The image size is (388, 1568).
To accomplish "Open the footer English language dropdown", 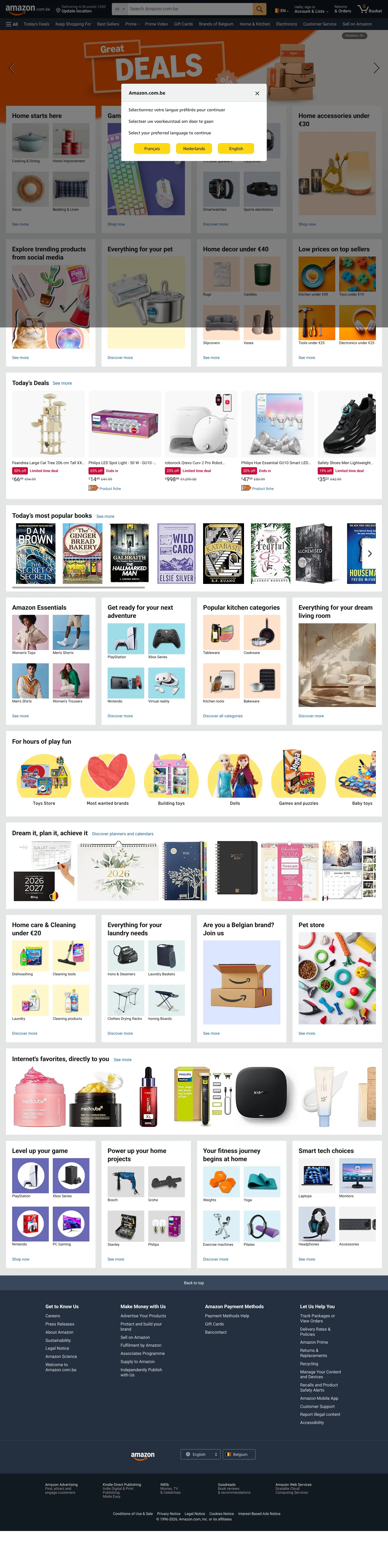I will [200, 1454].
